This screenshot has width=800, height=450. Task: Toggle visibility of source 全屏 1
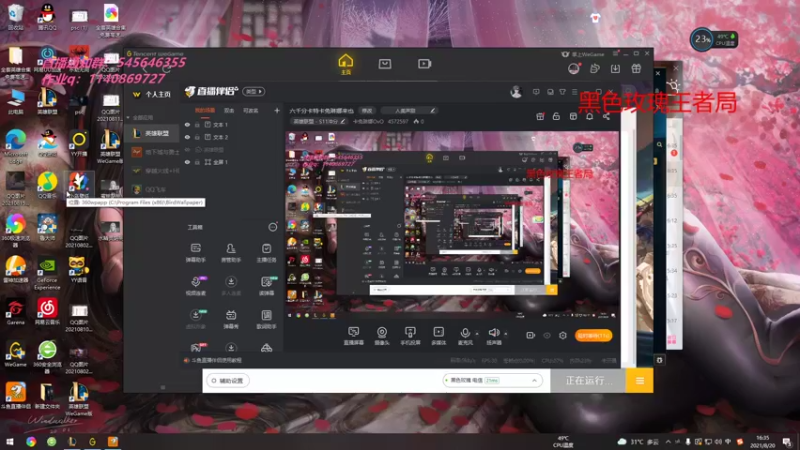(x=187, y=162)
